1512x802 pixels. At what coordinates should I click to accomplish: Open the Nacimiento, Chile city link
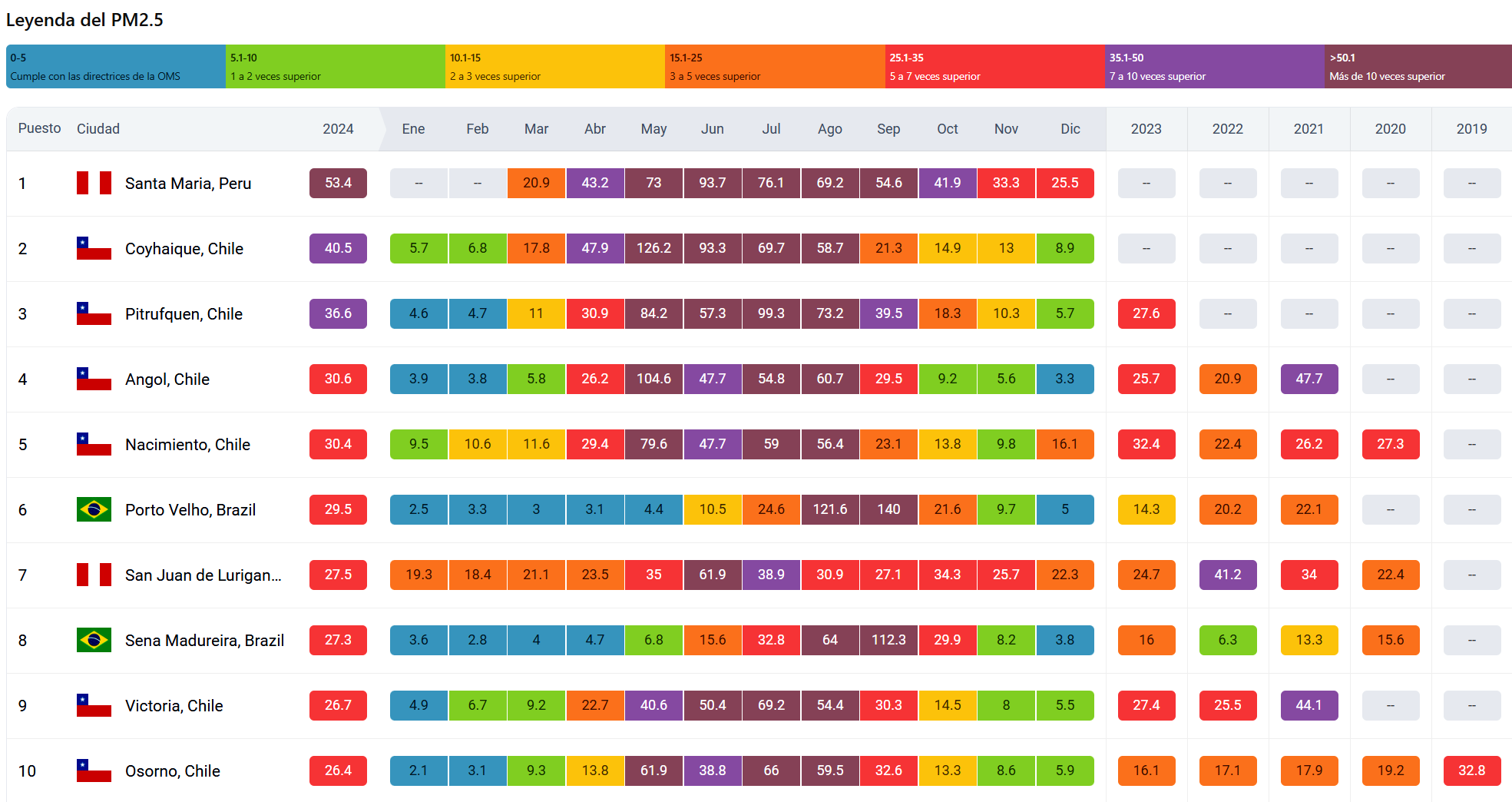click(187, 445)
